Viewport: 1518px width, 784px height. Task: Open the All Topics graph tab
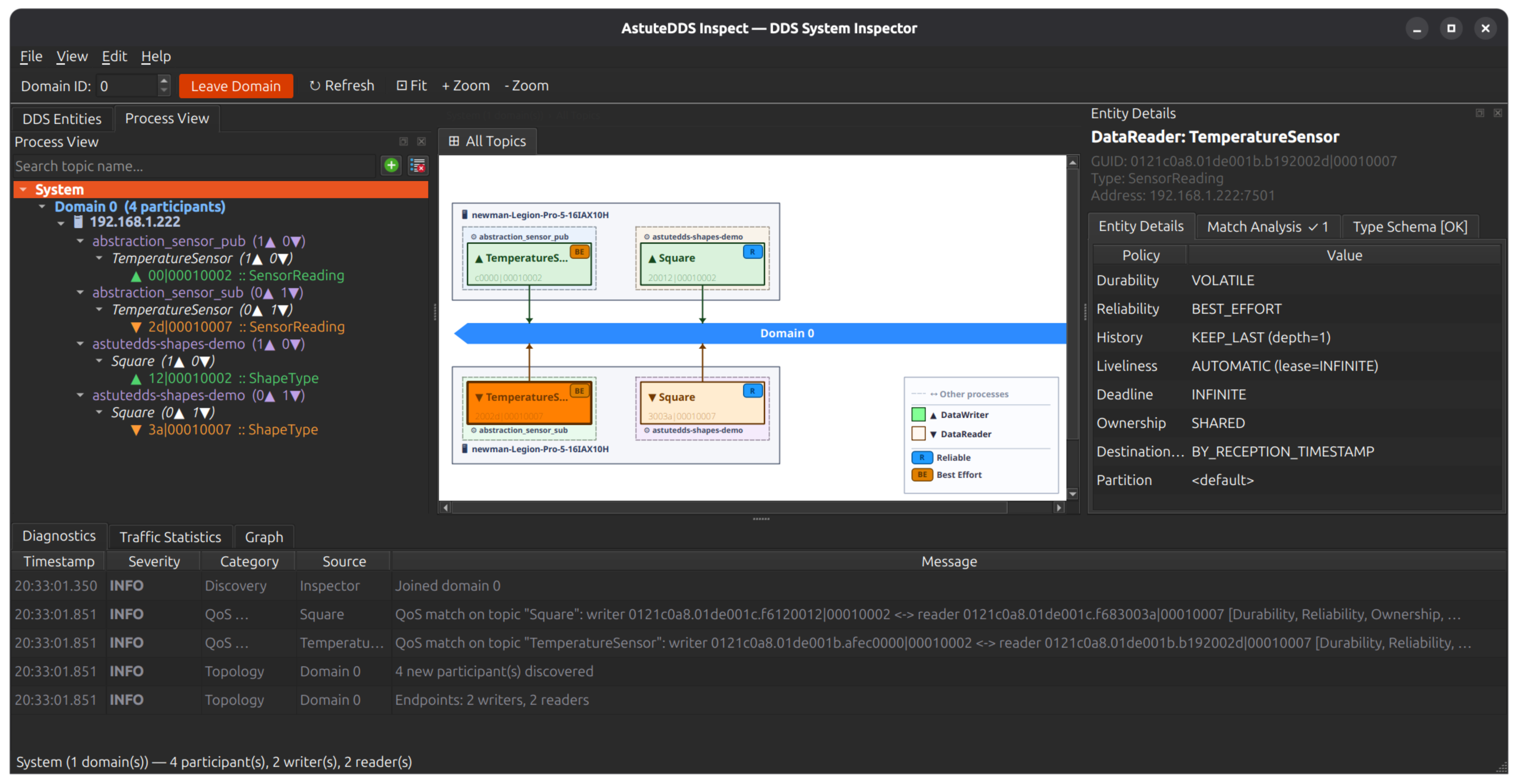coord(487,141)
